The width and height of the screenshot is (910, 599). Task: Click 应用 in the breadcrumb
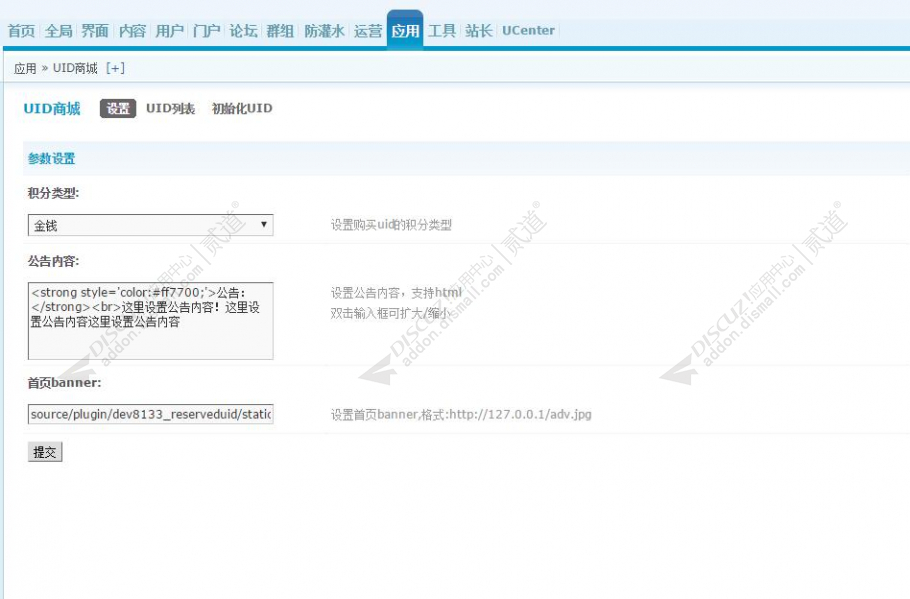[25, 68]
